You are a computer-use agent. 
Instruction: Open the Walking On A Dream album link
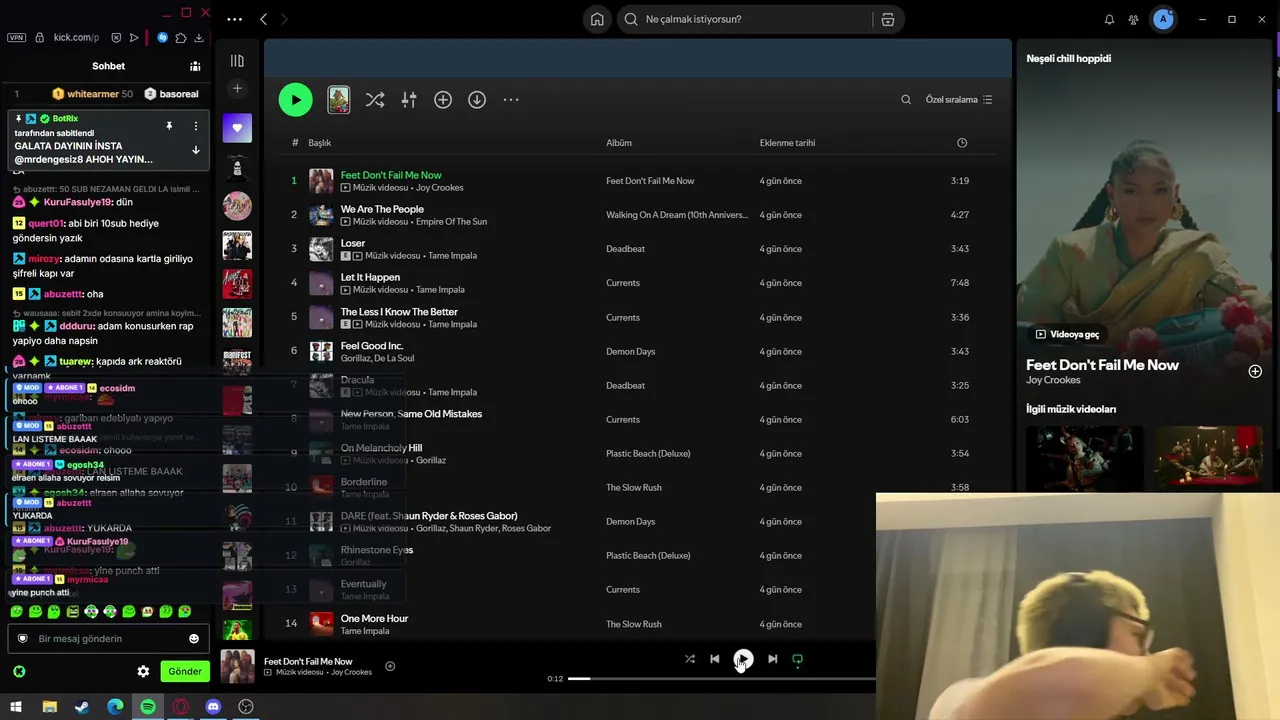click(x=677, y=215)
